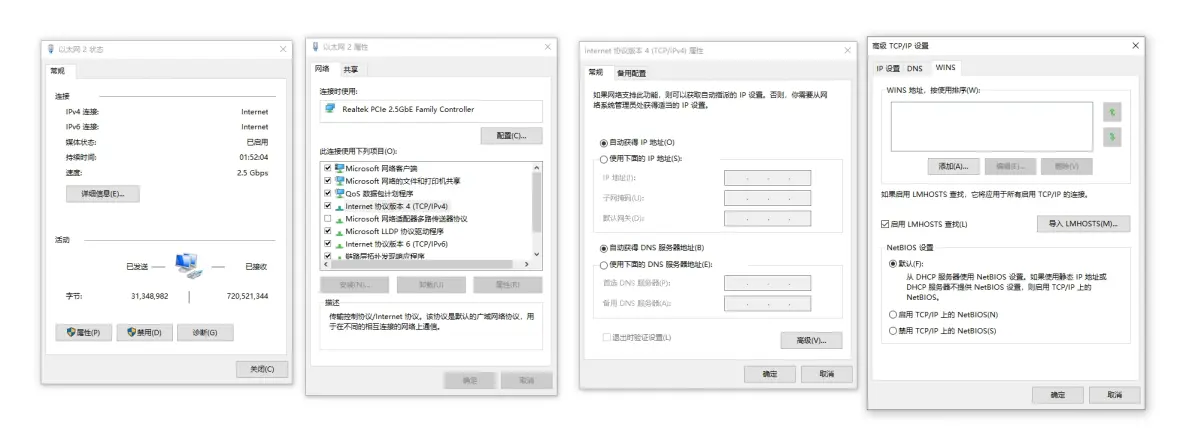Click the Microsoft LLDP 协议驱动程序 icon
This screenshot has width=1192, height=431.
click(x=339, y=231)
